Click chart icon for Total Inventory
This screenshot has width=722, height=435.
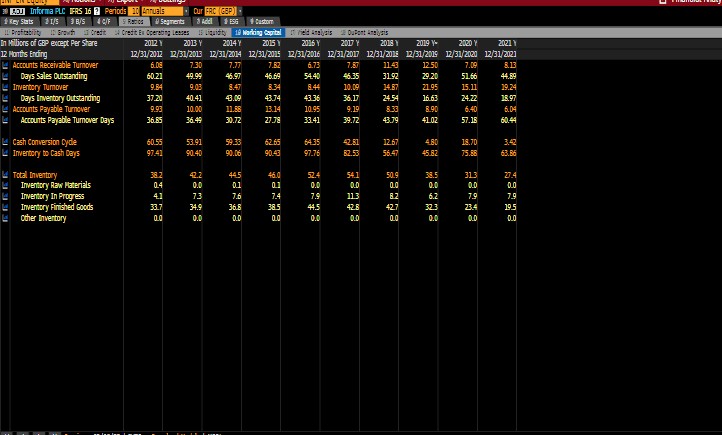point(5,175)
